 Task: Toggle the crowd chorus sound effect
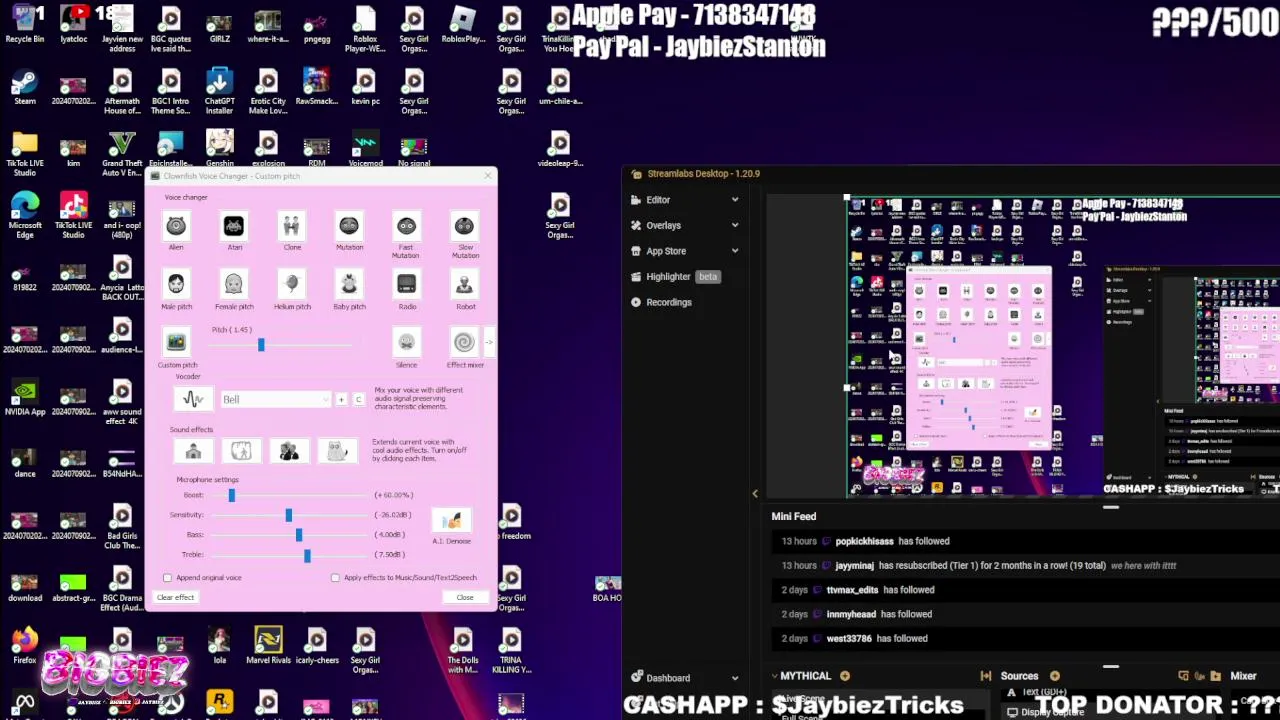coord(289,451)
